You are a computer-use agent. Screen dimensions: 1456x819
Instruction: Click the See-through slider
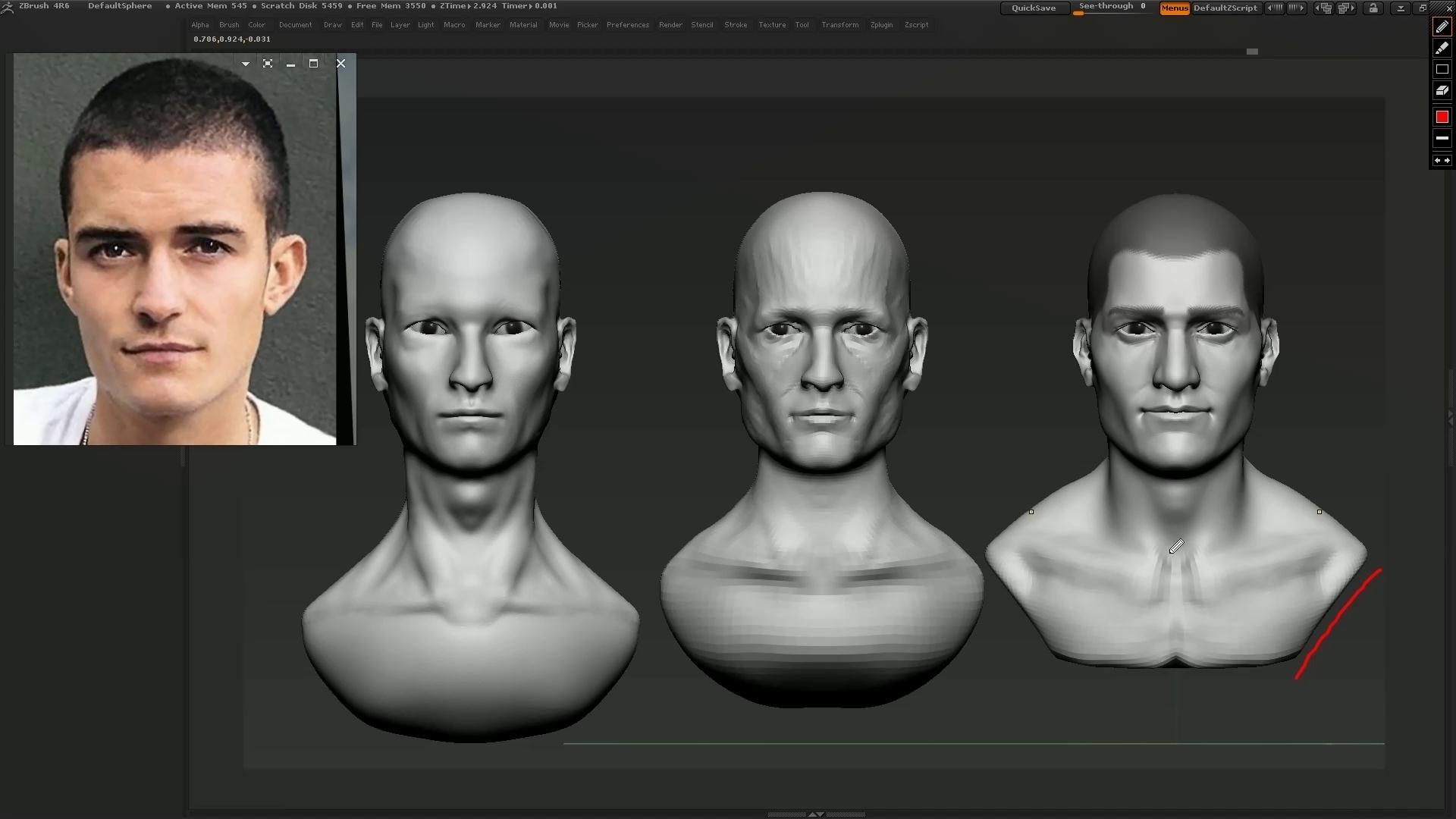1112,8
